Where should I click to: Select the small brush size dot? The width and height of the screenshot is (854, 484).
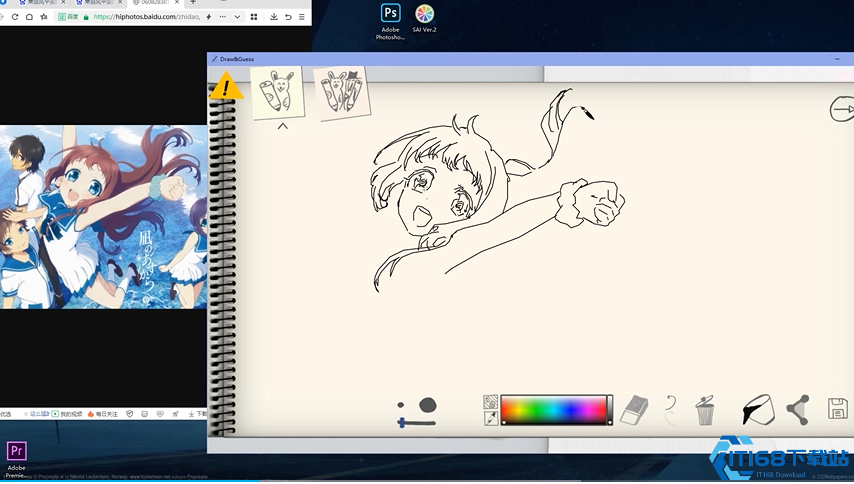click(402, 406)
